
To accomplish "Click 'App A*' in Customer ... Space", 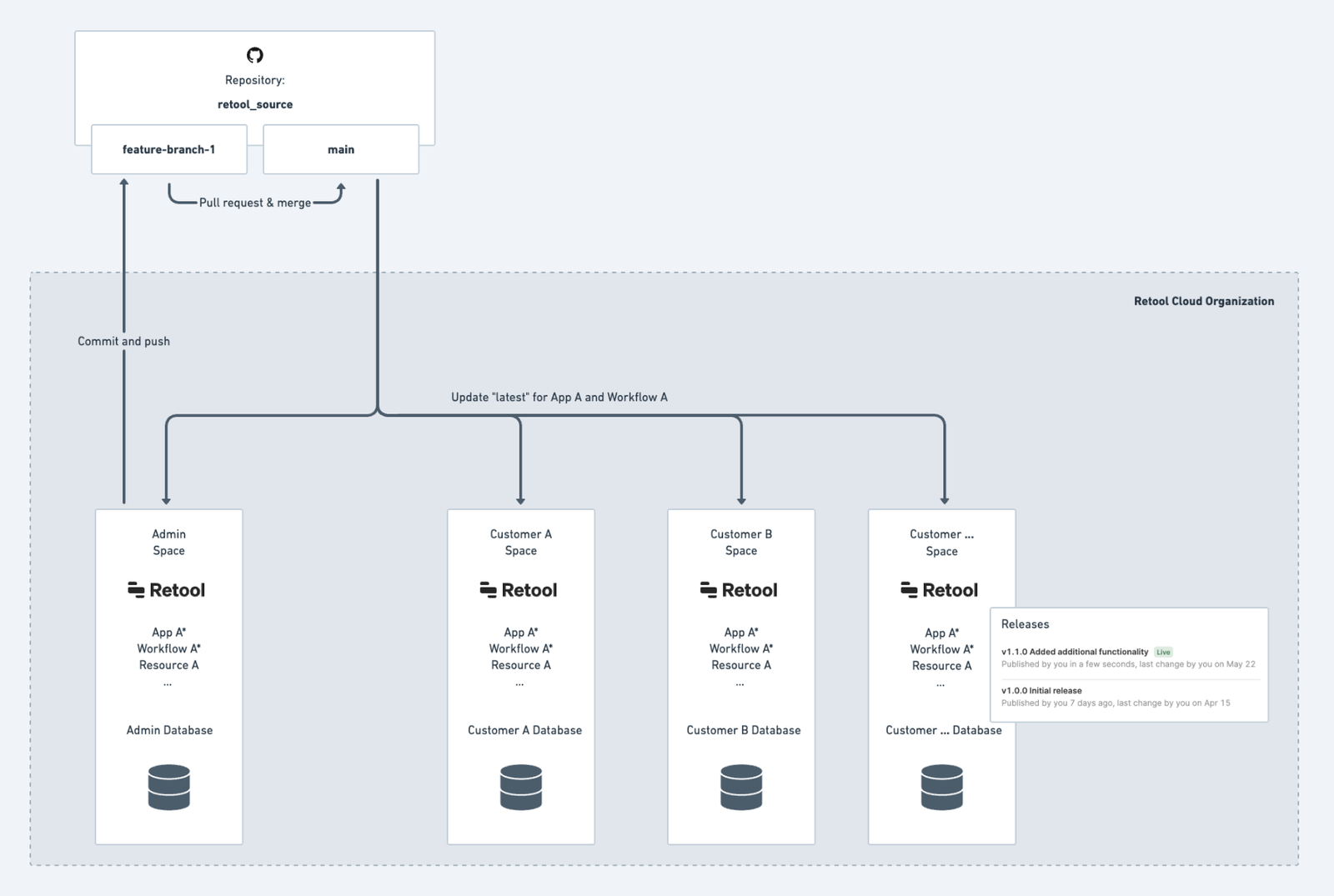I will coord(942,633).
